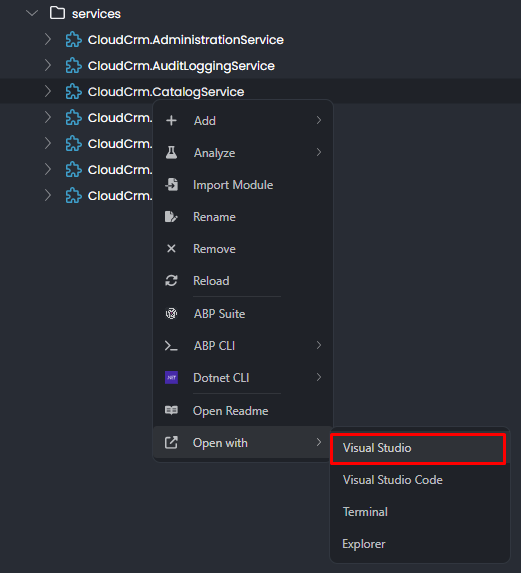Image resolution: width=521 pixels, height=573 pixels.
Task: Open the ABP CLI submenu
Action: point(243,346)
